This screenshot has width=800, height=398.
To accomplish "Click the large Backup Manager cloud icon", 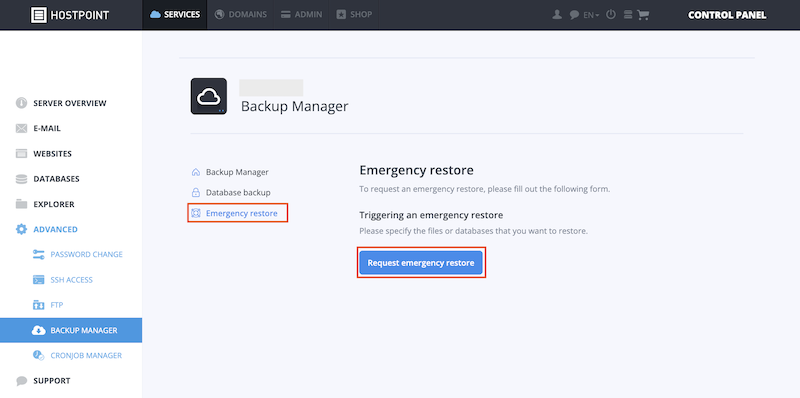I will point(209,96).
